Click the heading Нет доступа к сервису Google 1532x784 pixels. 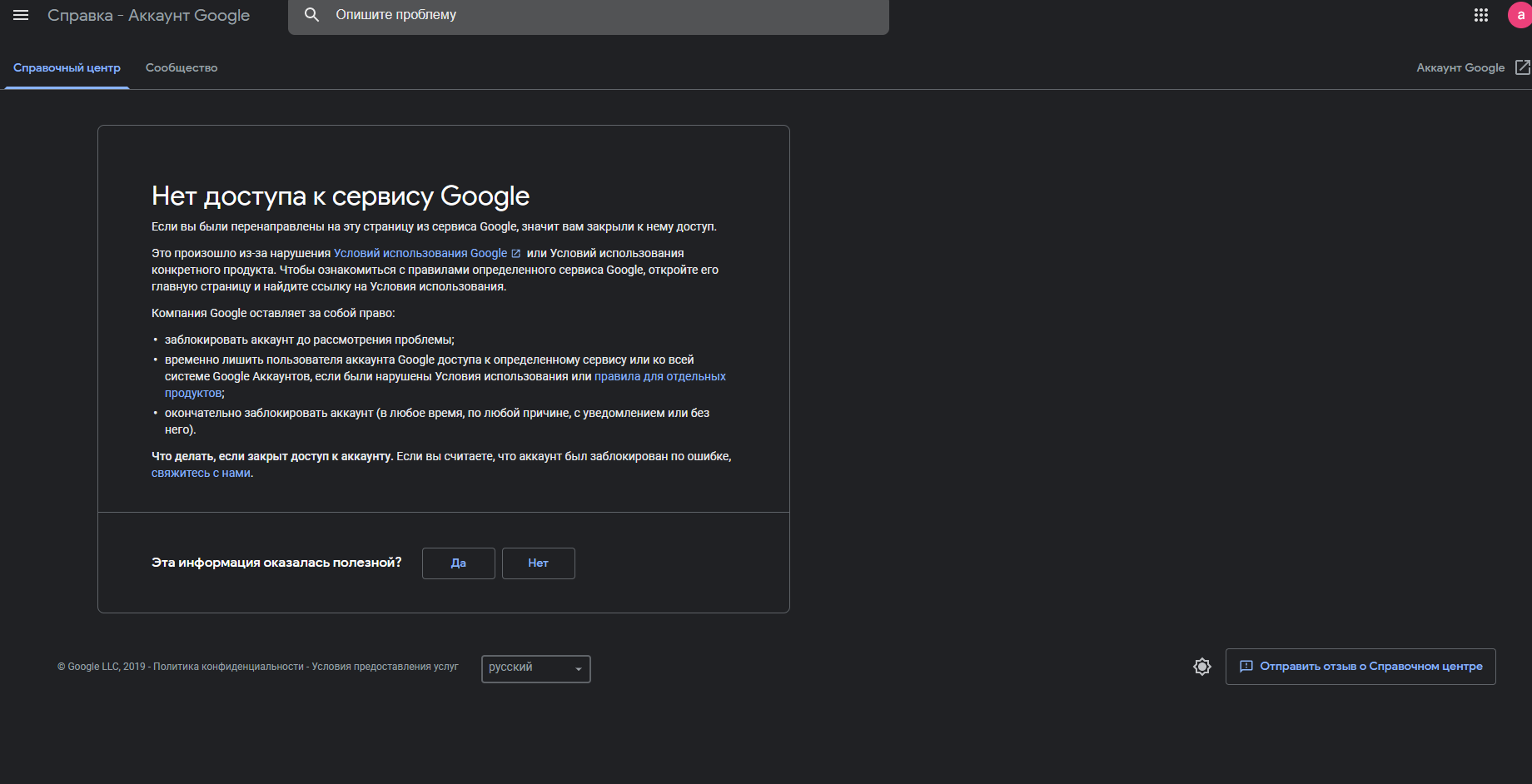341,196
